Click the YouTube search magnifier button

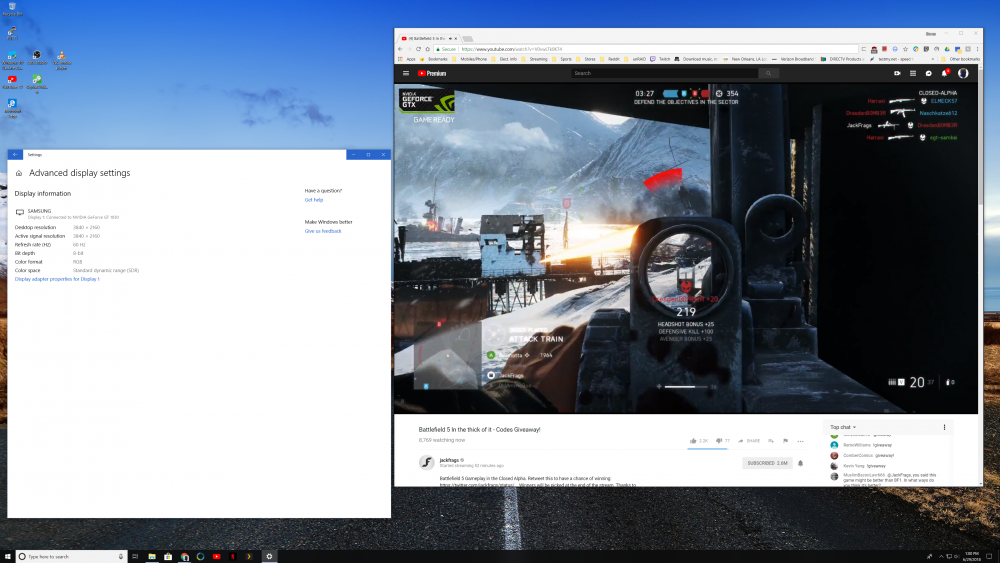tap(768, 73)
